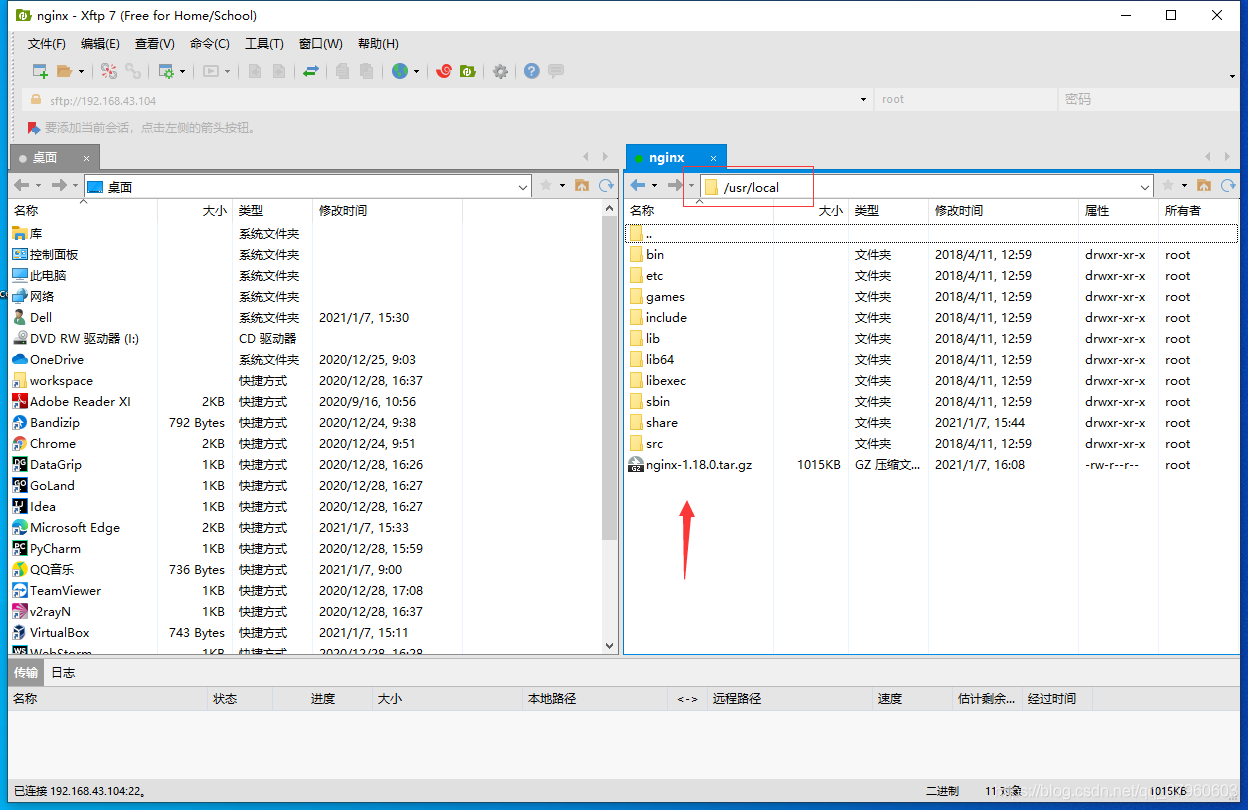Launch Xshell via red swirl icon
Image resolution: width=1248 pixels, height=810 pixels.
445,71
